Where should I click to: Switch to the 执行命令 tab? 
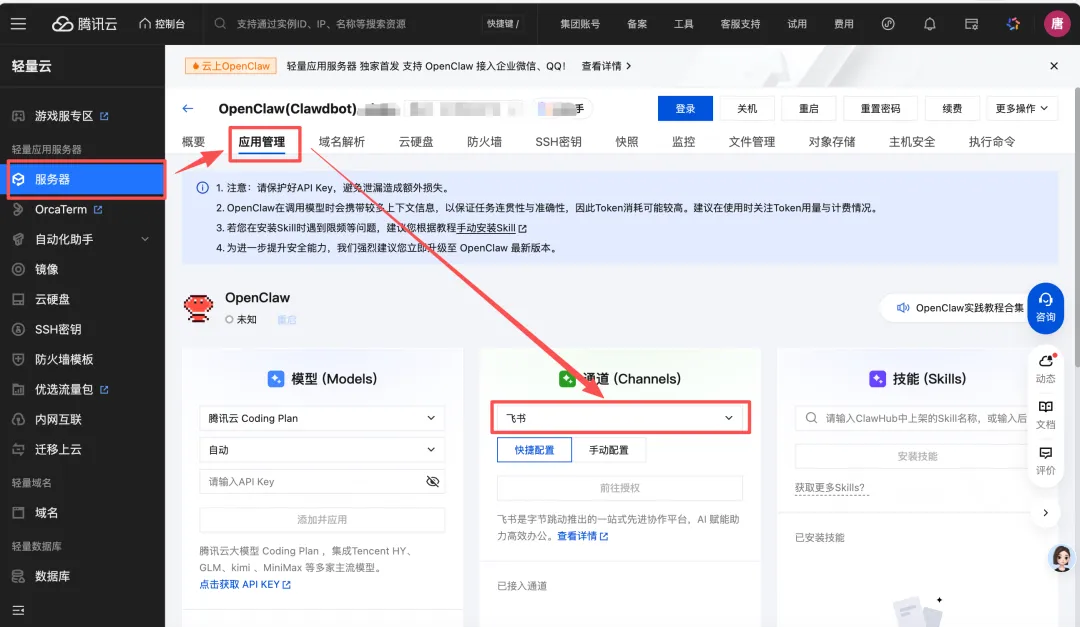(992, 142)
